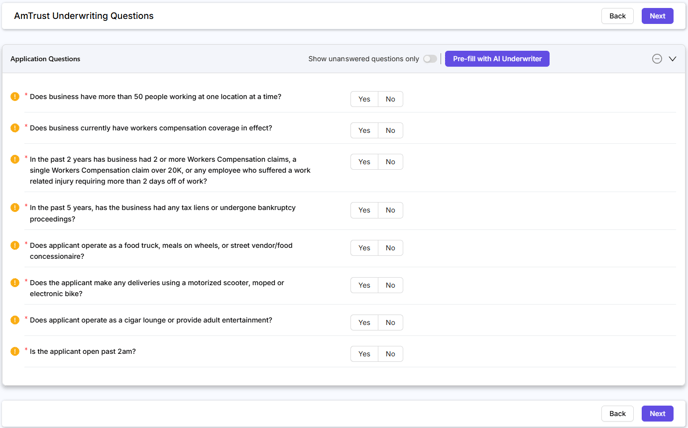The width and height of the screenshot is (688, 428).
Task: Answer No to more than 50 people question
Action: (x=391, y=99)
